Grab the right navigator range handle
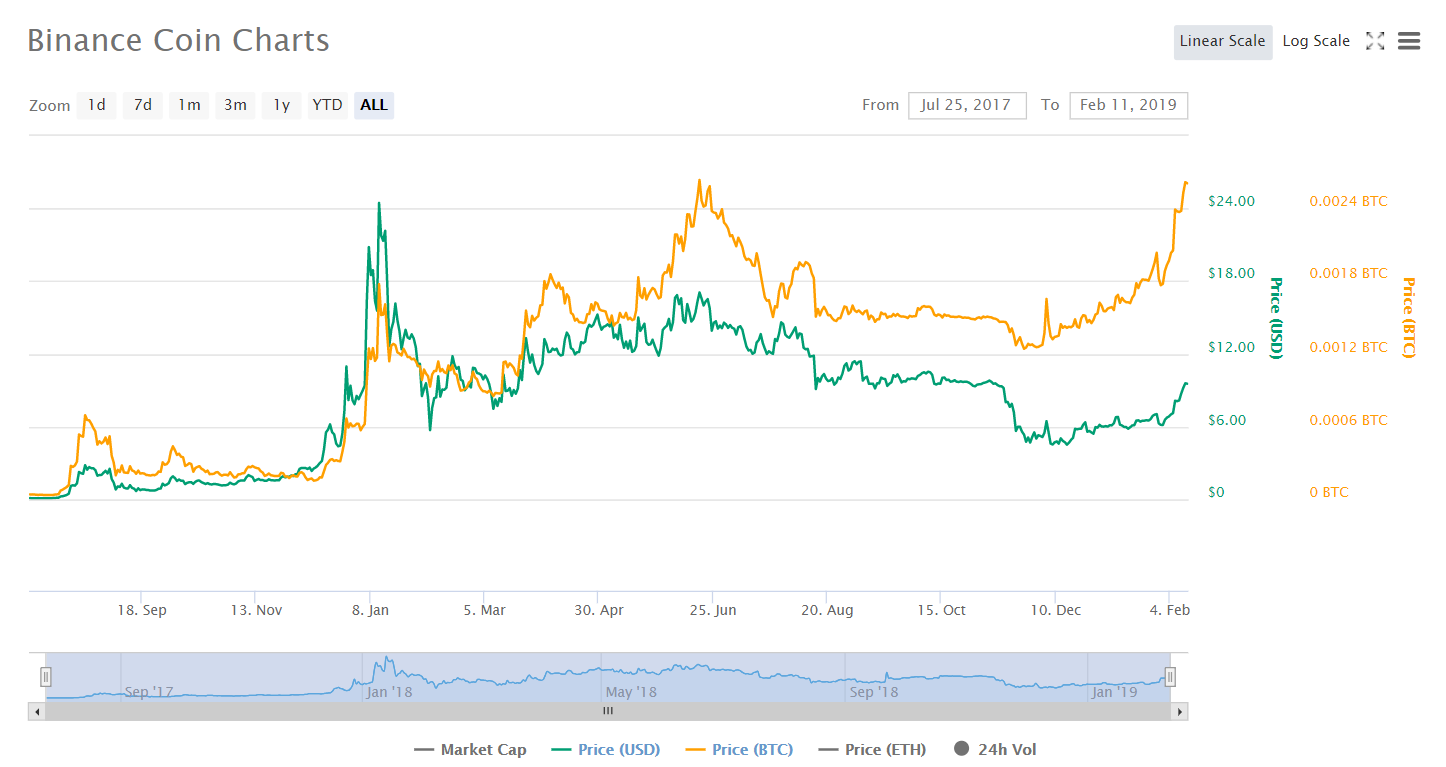This screenshot has width=1446, height=767. [1170, 677]
